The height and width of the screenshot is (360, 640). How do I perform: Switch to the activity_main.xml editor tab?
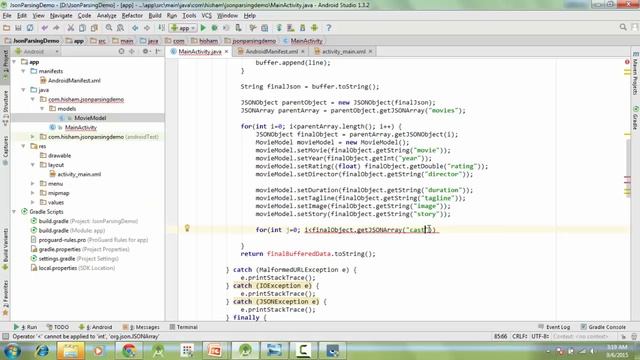(343, 51)
